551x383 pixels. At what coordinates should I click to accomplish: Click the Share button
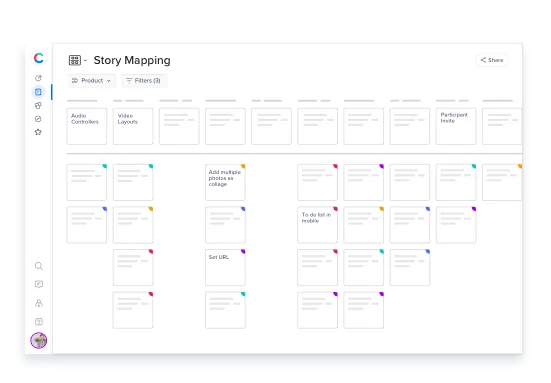pos(492,60)
